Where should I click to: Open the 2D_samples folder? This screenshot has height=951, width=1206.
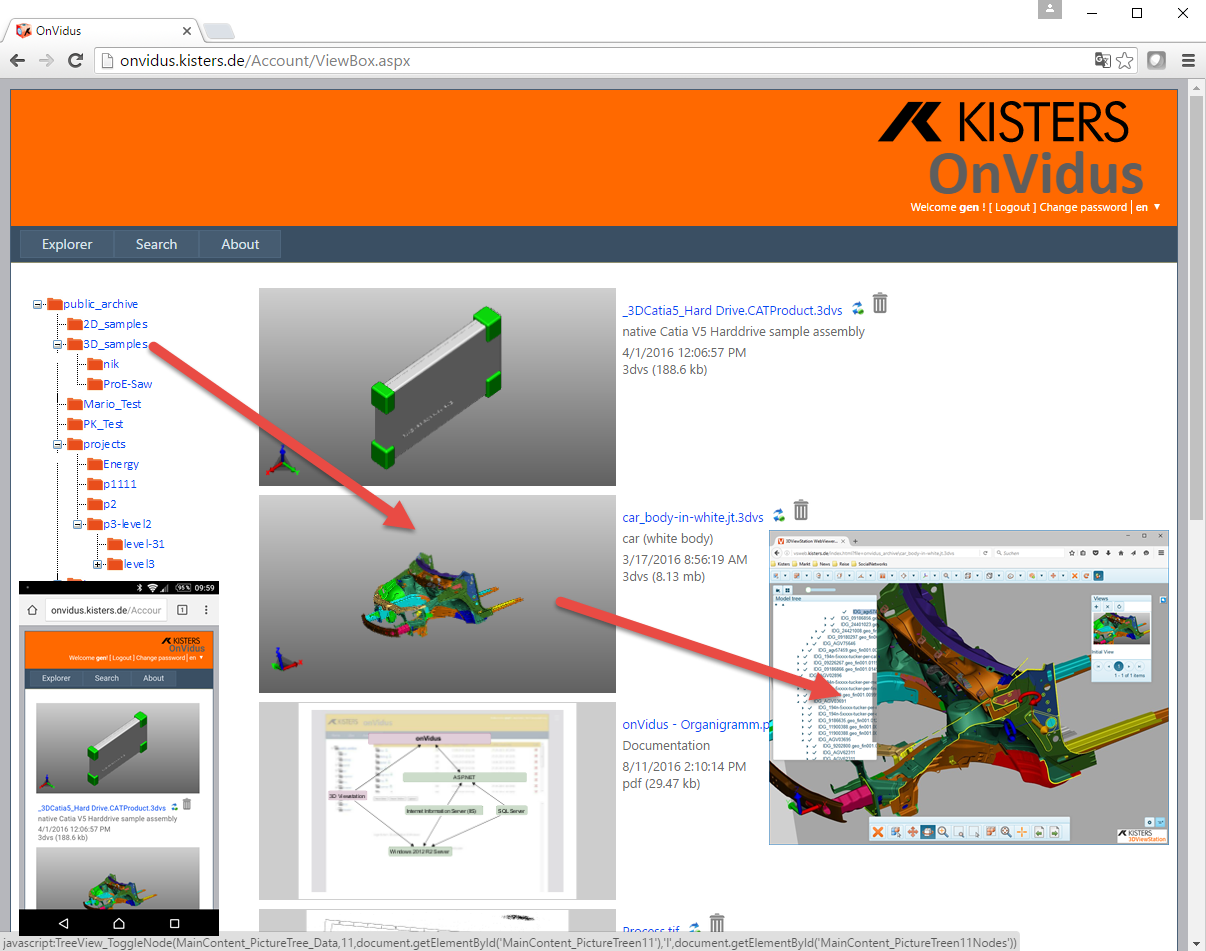tap(115, 324)
